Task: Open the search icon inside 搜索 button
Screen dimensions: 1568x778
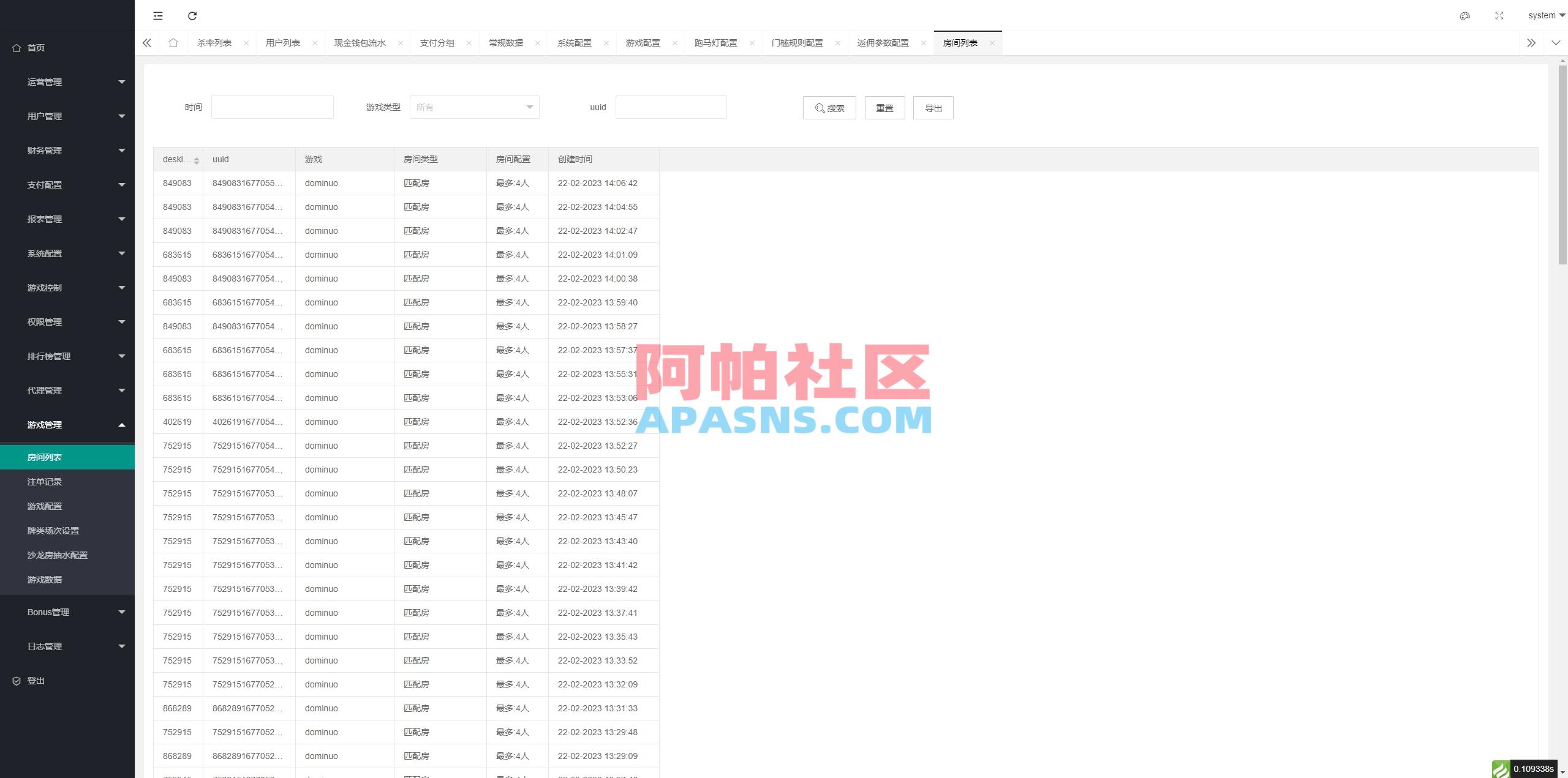Action: tap(819, 108)
